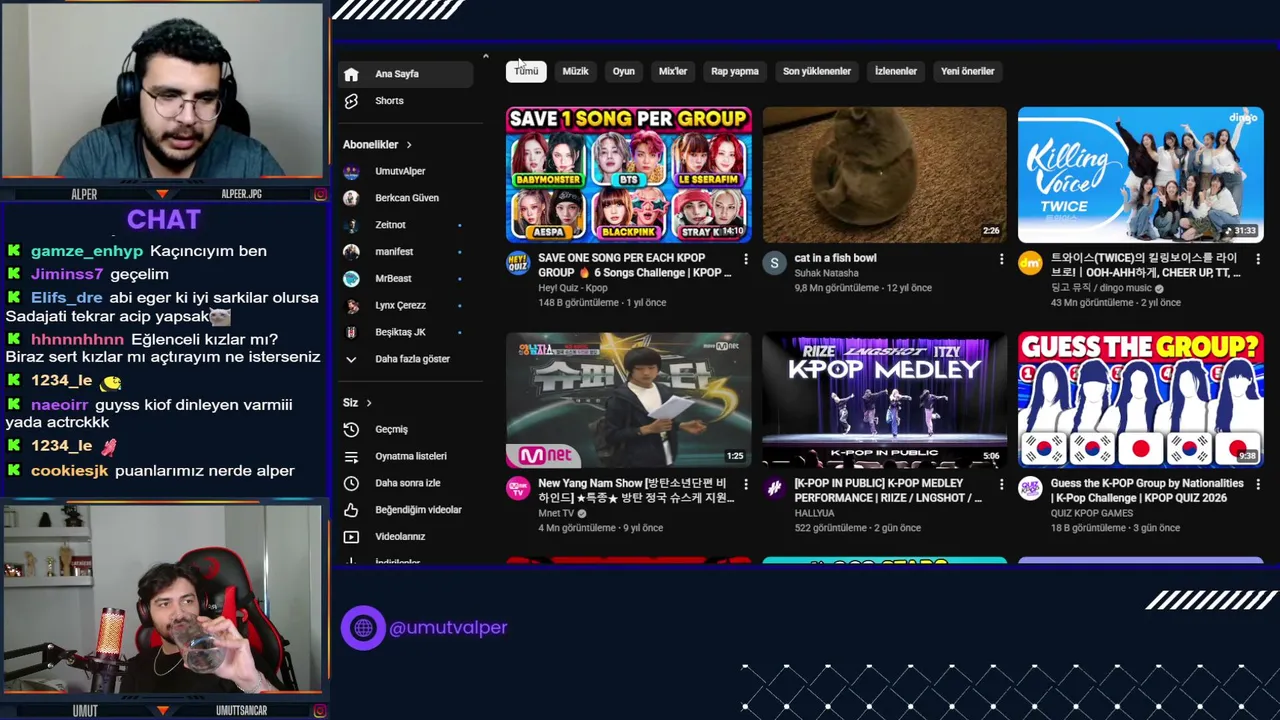Select the Mix'ler filter chip
This screenshot has height=720, width=1280.
[673, 71]
